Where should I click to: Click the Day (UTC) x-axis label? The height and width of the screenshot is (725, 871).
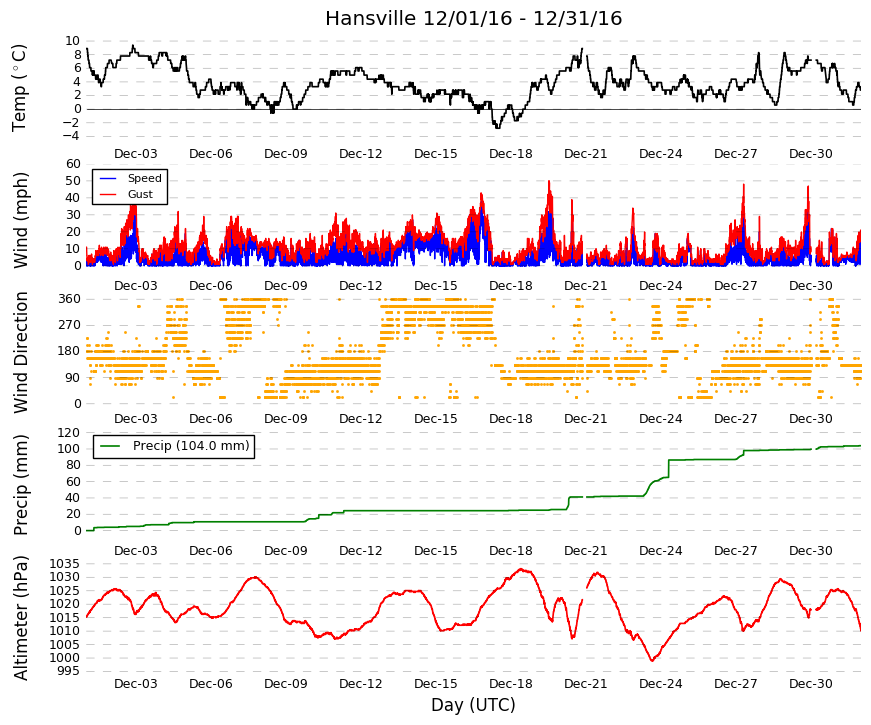coord(473,705)
